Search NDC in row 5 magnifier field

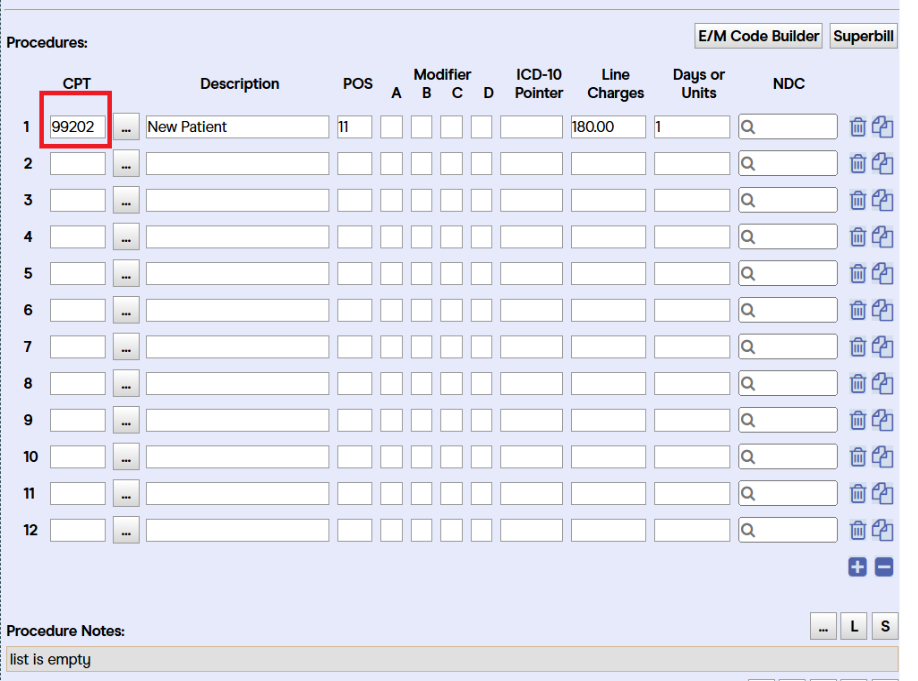(787, 273)
